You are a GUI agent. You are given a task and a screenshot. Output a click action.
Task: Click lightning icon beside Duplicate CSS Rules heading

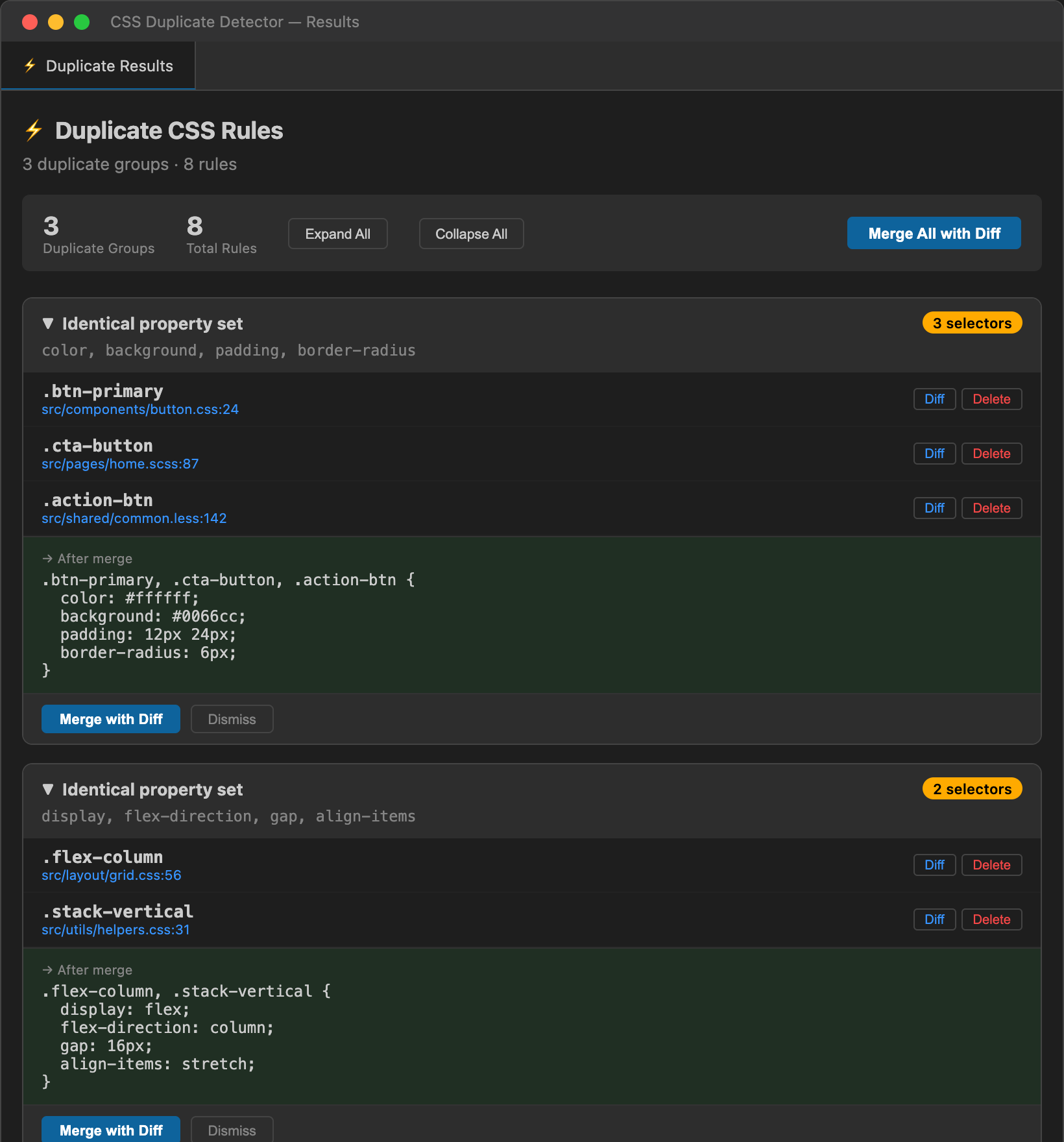pyautogui.click(x=34, y=130)
